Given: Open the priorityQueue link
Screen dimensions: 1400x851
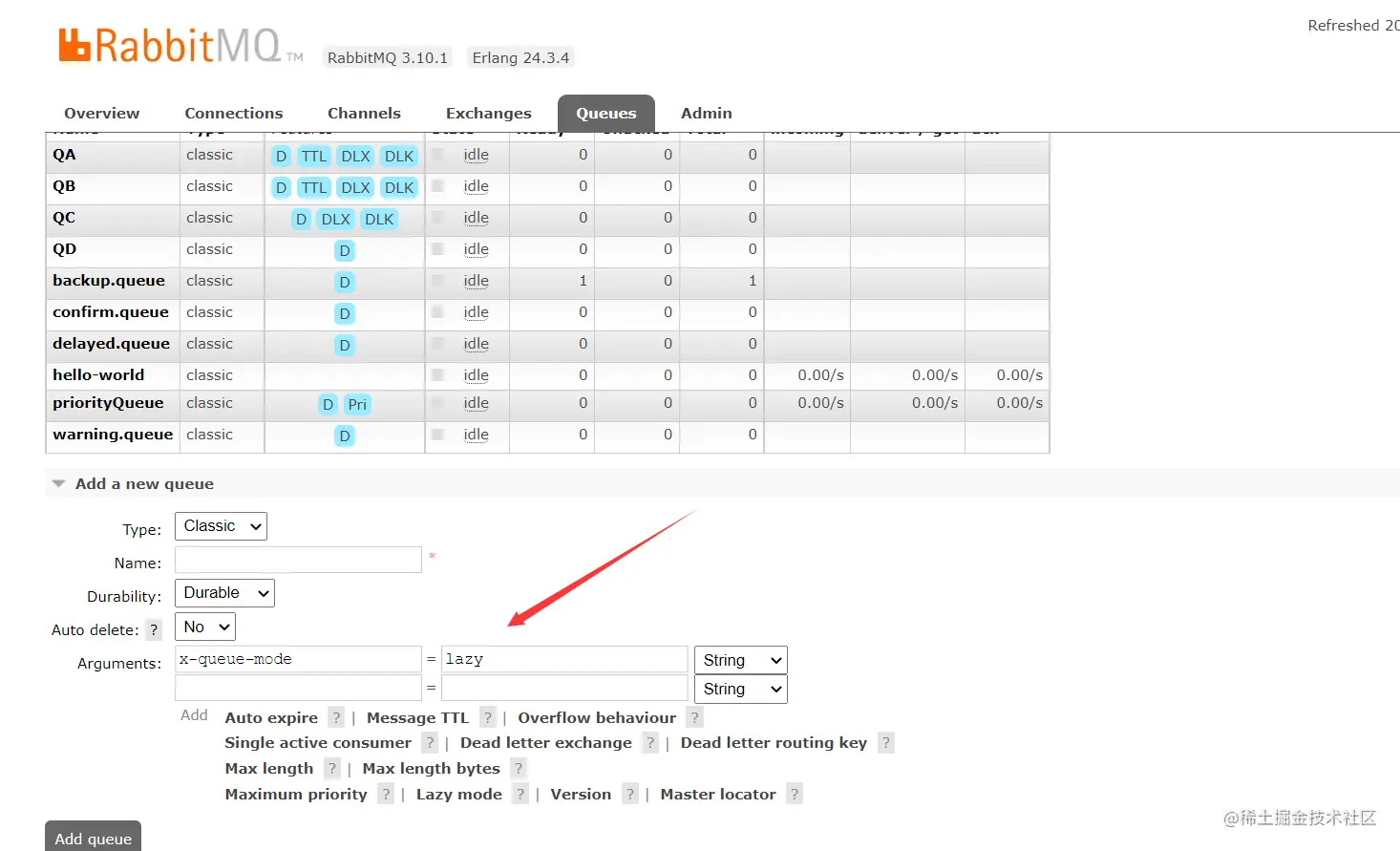Looking at the screenshot, I should click(x=108, y=403).
